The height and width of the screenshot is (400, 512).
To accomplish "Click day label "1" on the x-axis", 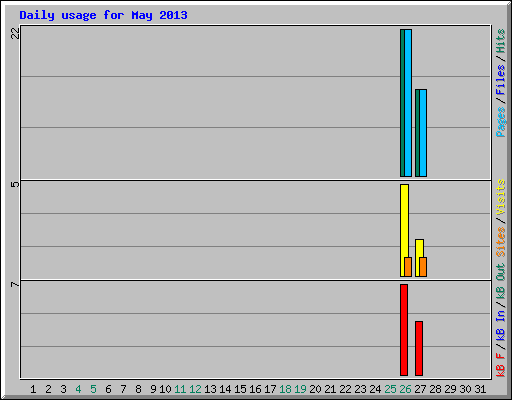I will 33,389.
